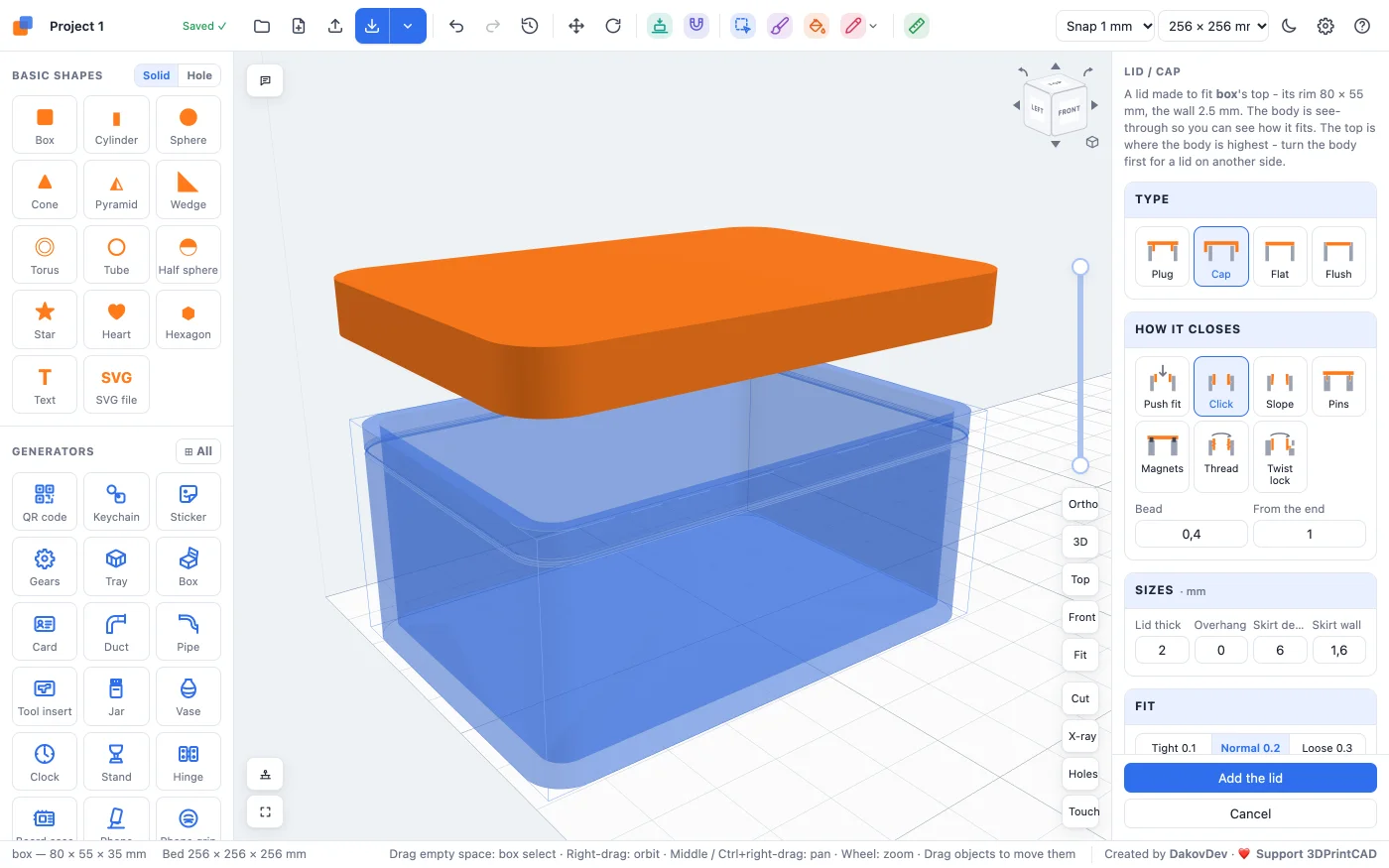1389x868 pixels.
Task: Create a new file from toolbar
Action: click(x=299, y=26)
